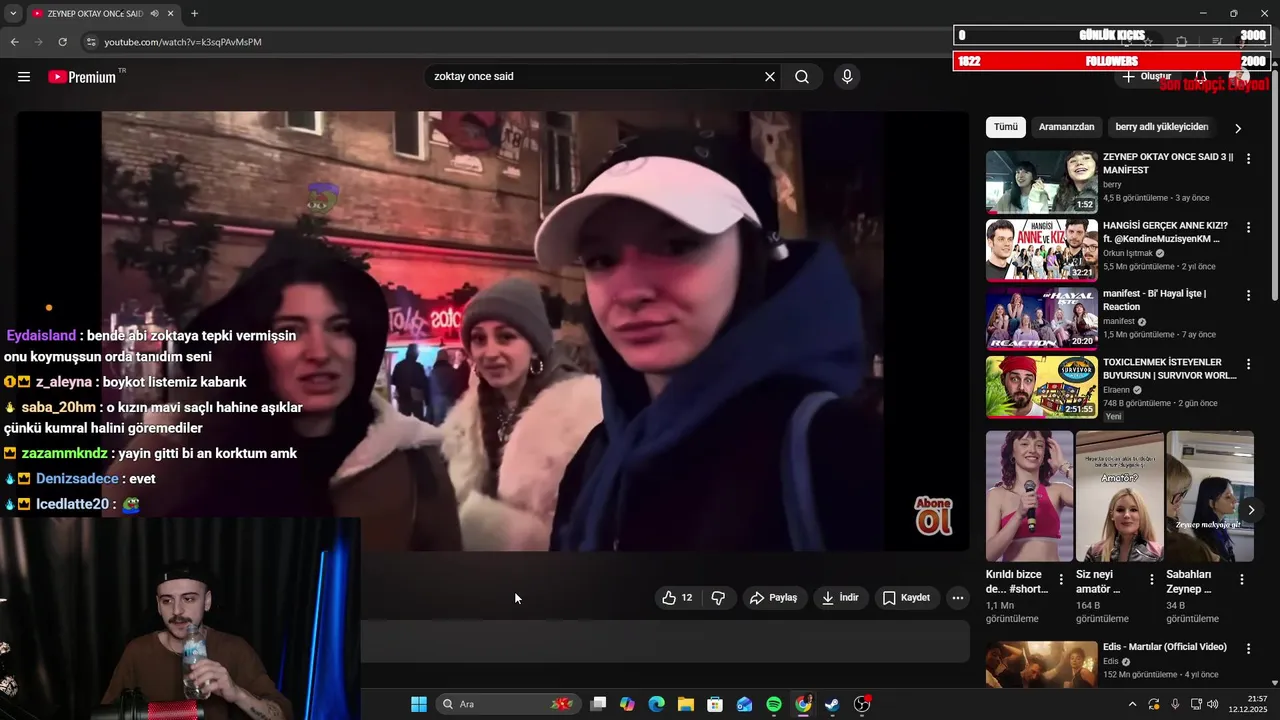
Task: Click taskbar Ara search box
Action: click(507, 704)
